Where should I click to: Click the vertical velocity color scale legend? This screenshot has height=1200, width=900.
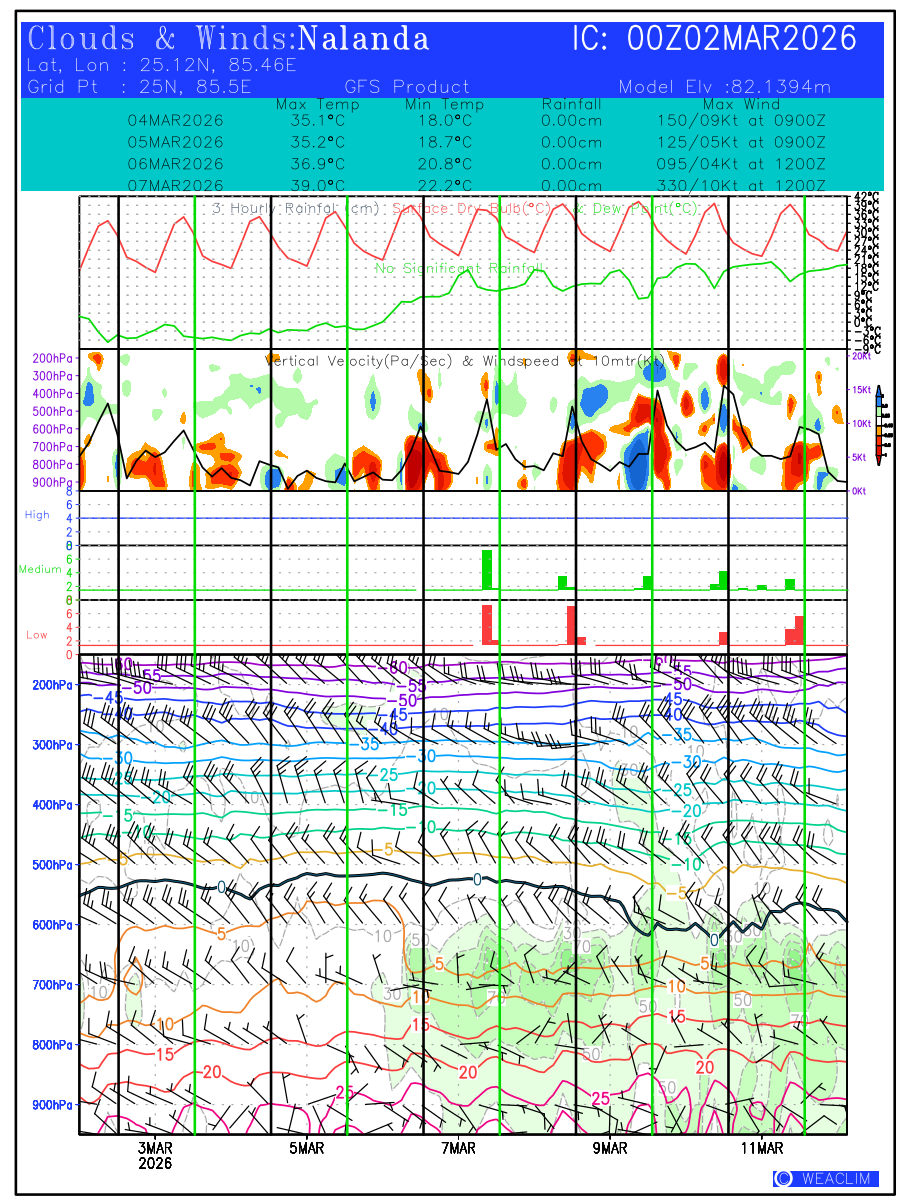click(x=878, y=425)
